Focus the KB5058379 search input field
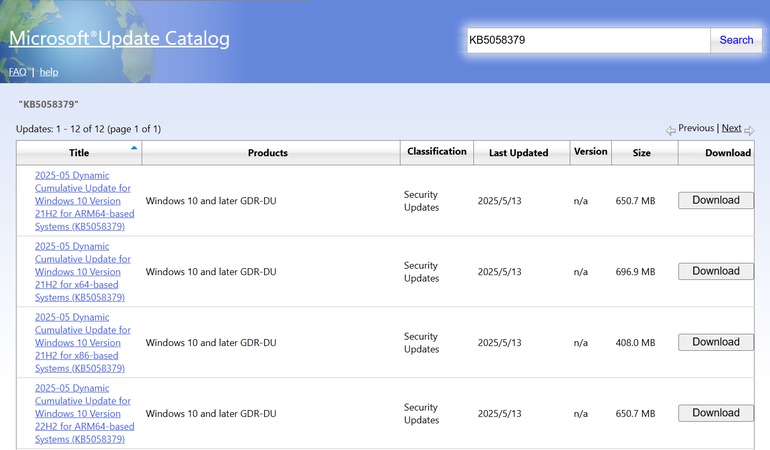770x450 pixels. point(587,40)
